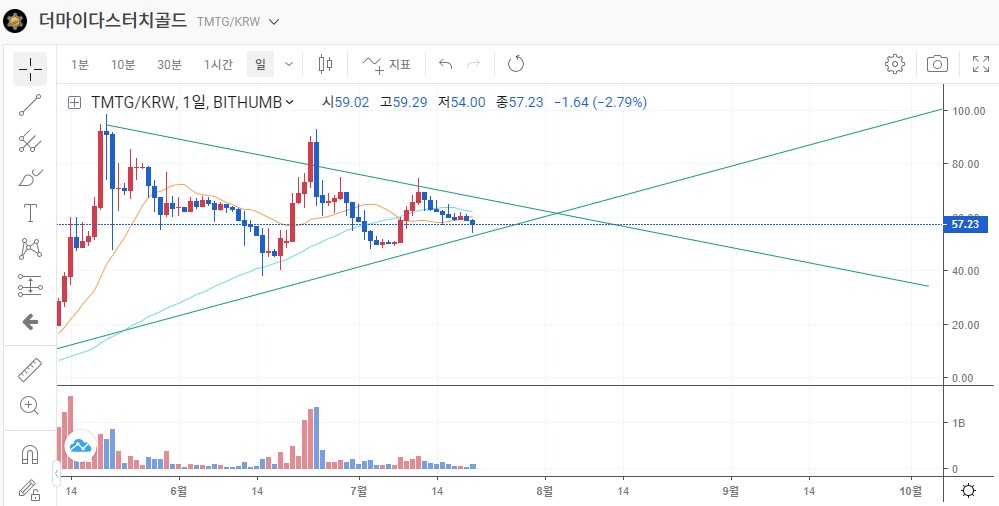Viewport: 999px width, 506px height.
Task: Select the trend line drawing tool
Action: pos(30,105)
